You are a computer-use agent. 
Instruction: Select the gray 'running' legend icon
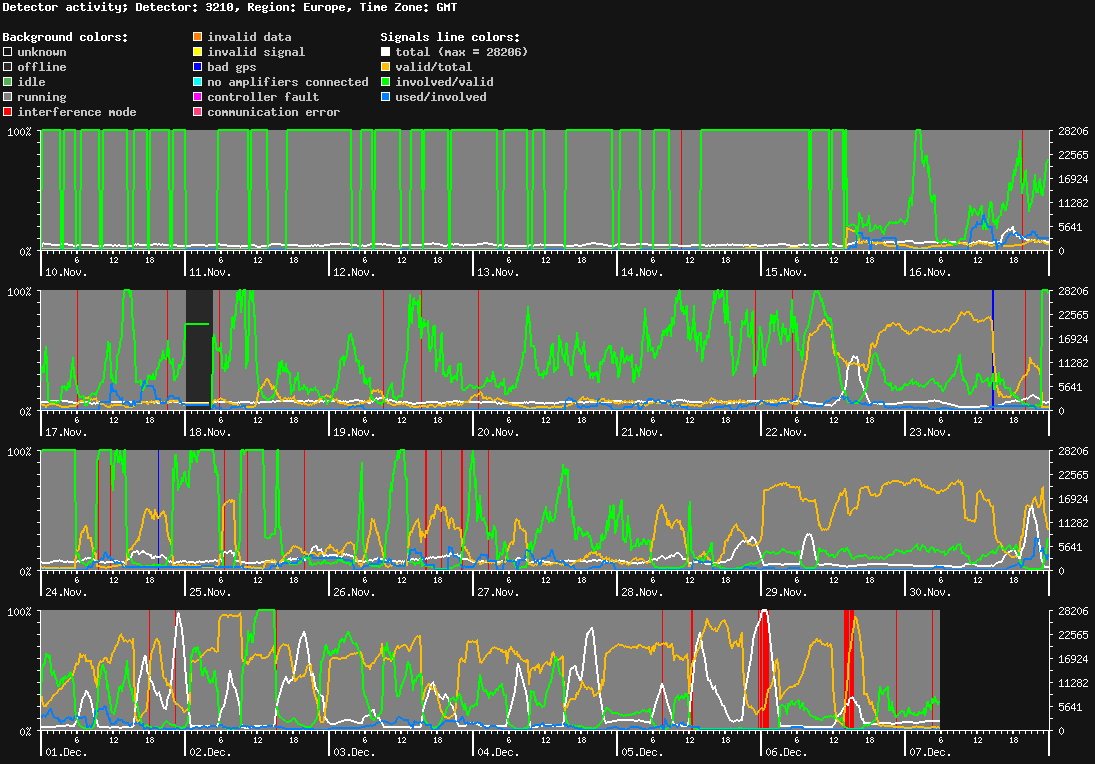click(x=8, y=97)
